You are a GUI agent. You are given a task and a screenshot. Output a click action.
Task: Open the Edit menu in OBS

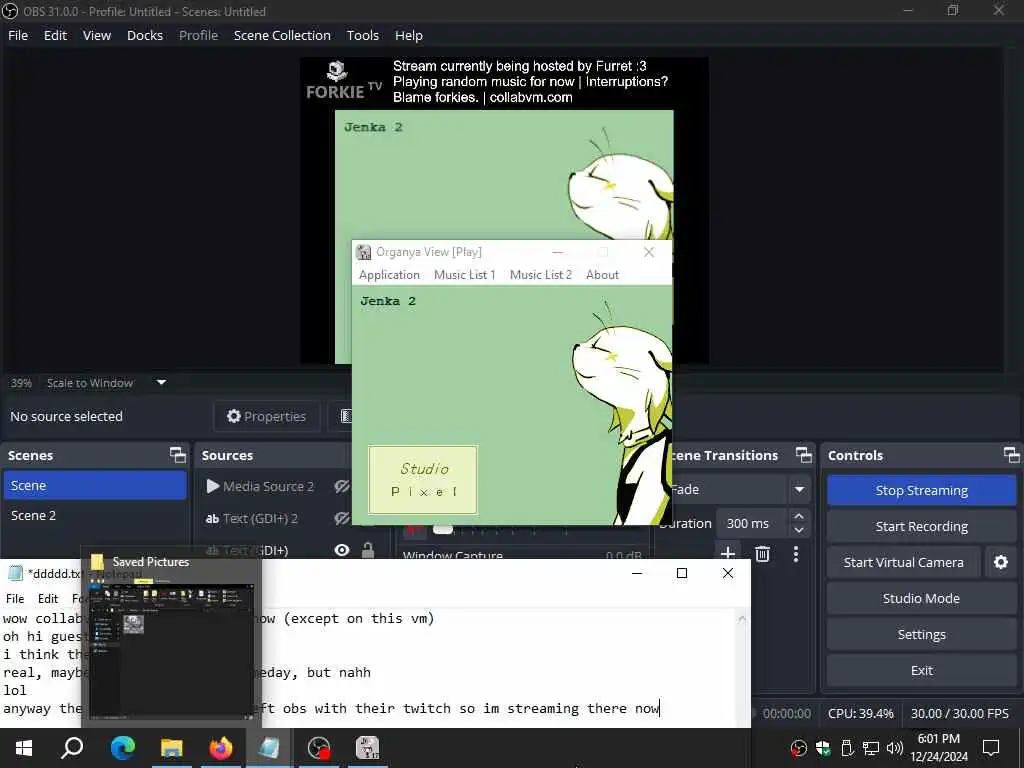[55, 35]
